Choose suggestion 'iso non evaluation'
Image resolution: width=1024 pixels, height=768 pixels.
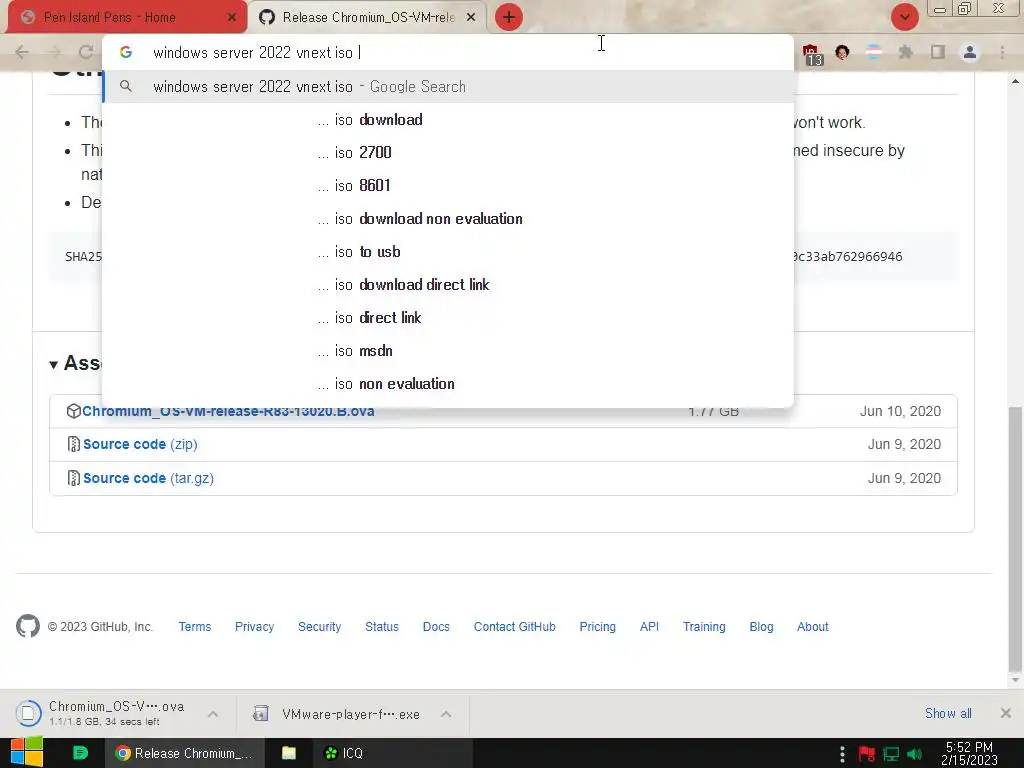click(x=447, y=383)
